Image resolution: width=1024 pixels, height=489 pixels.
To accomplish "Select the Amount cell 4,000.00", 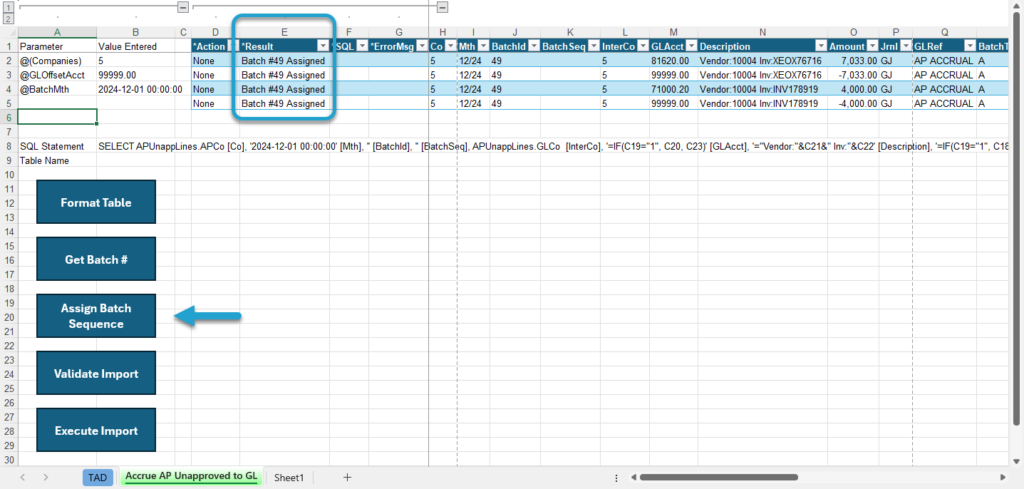I will pos(853,89).
